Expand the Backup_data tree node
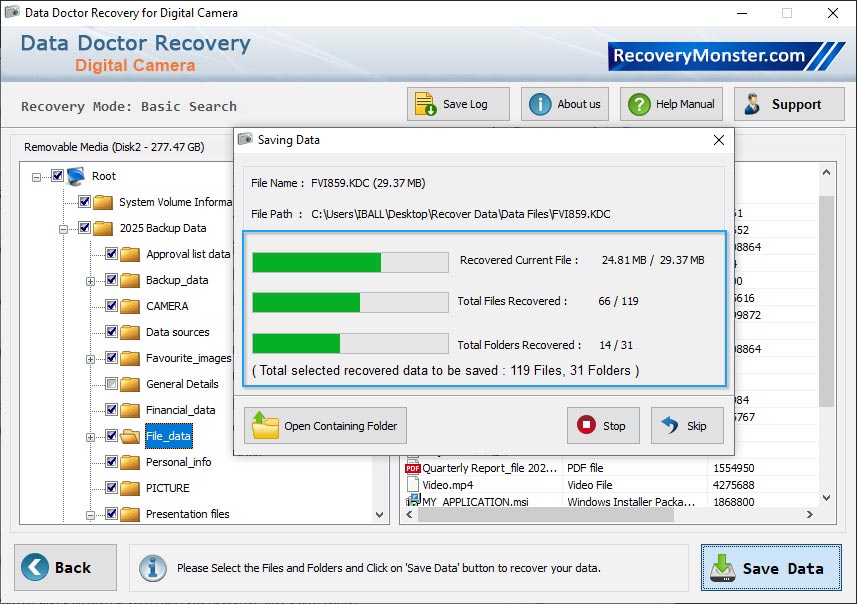 tap(90, 280)
